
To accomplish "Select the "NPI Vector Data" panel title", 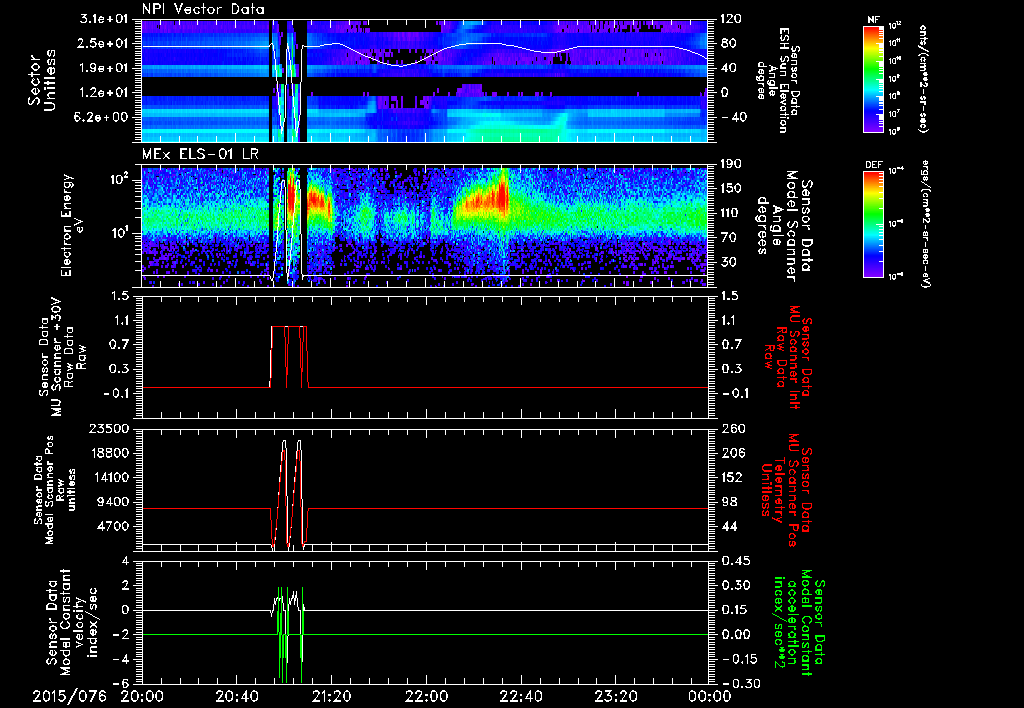I will pos(203,9).
